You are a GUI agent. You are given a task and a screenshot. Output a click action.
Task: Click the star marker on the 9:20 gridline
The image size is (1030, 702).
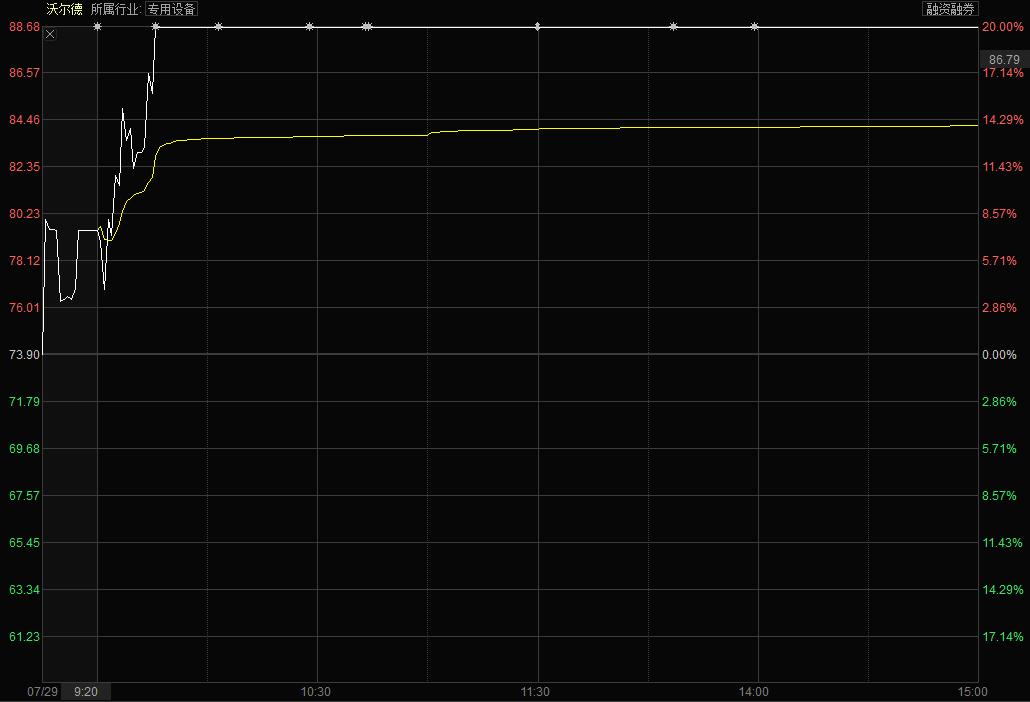97,26
